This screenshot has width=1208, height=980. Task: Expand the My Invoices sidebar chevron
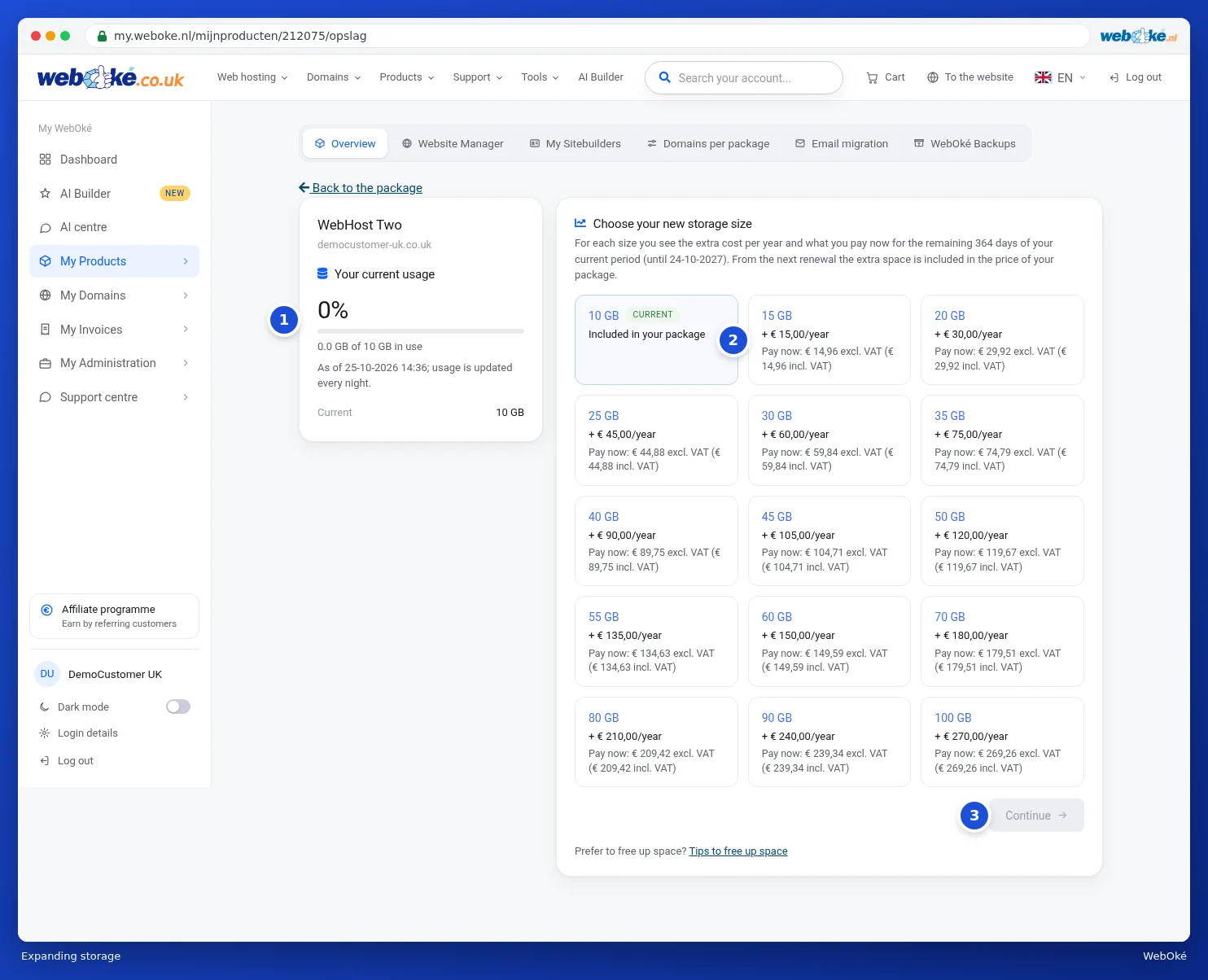pos(186,330)
